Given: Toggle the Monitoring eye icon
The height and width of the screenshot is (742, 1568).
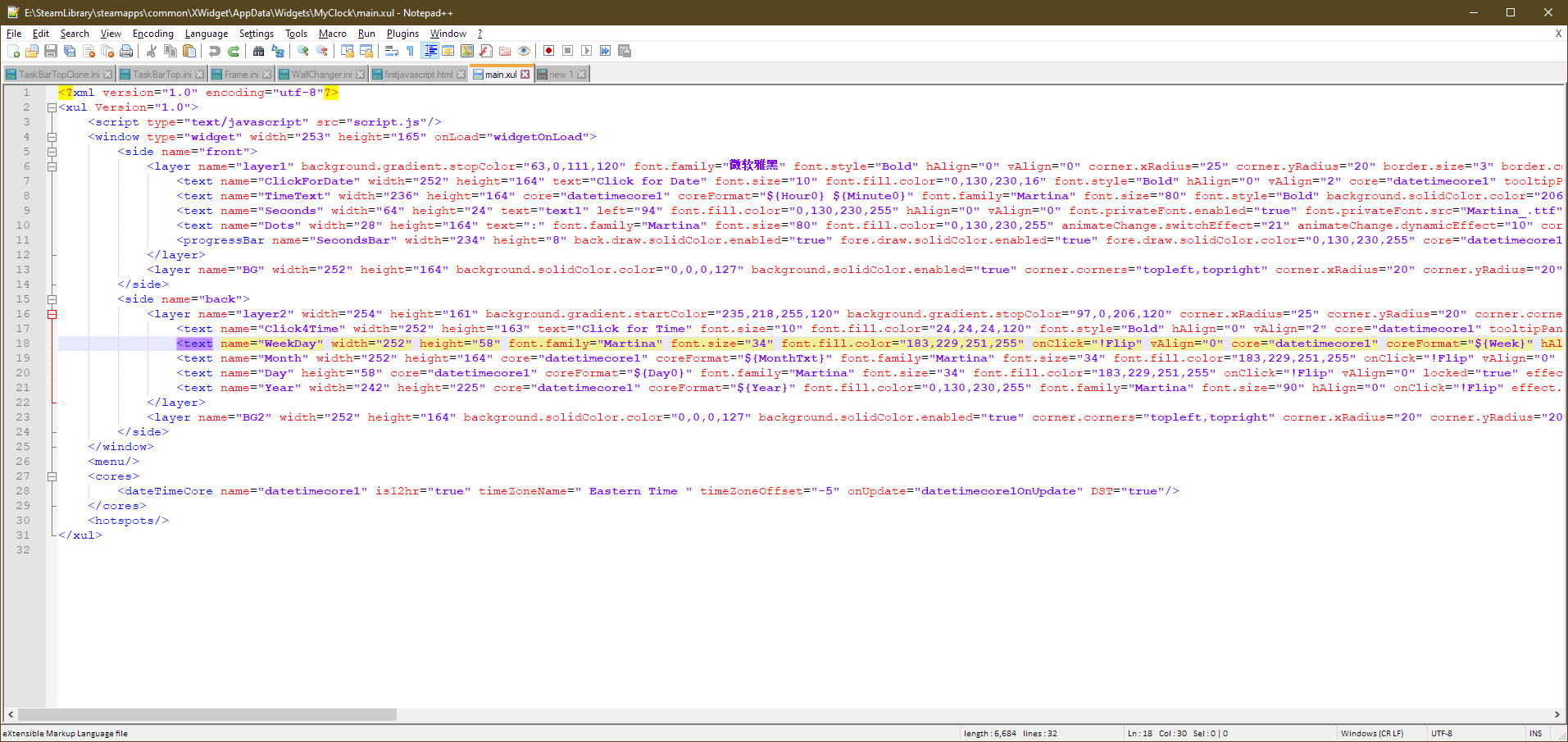Looking at the screenshot, I should click(524, 51).
